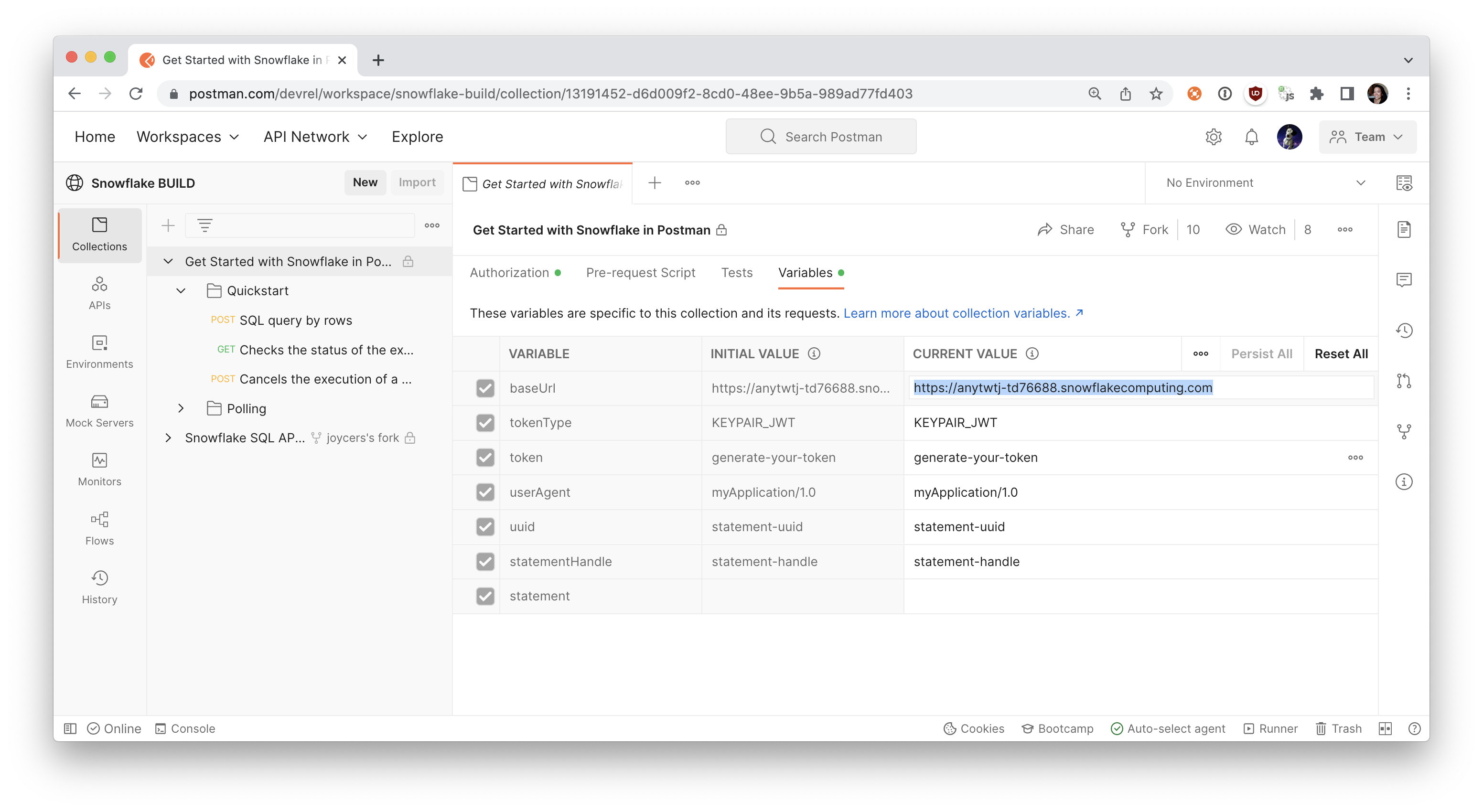Click inside the Search Postman field
This screenshot has width=1483, height=812.
(821, 137)
